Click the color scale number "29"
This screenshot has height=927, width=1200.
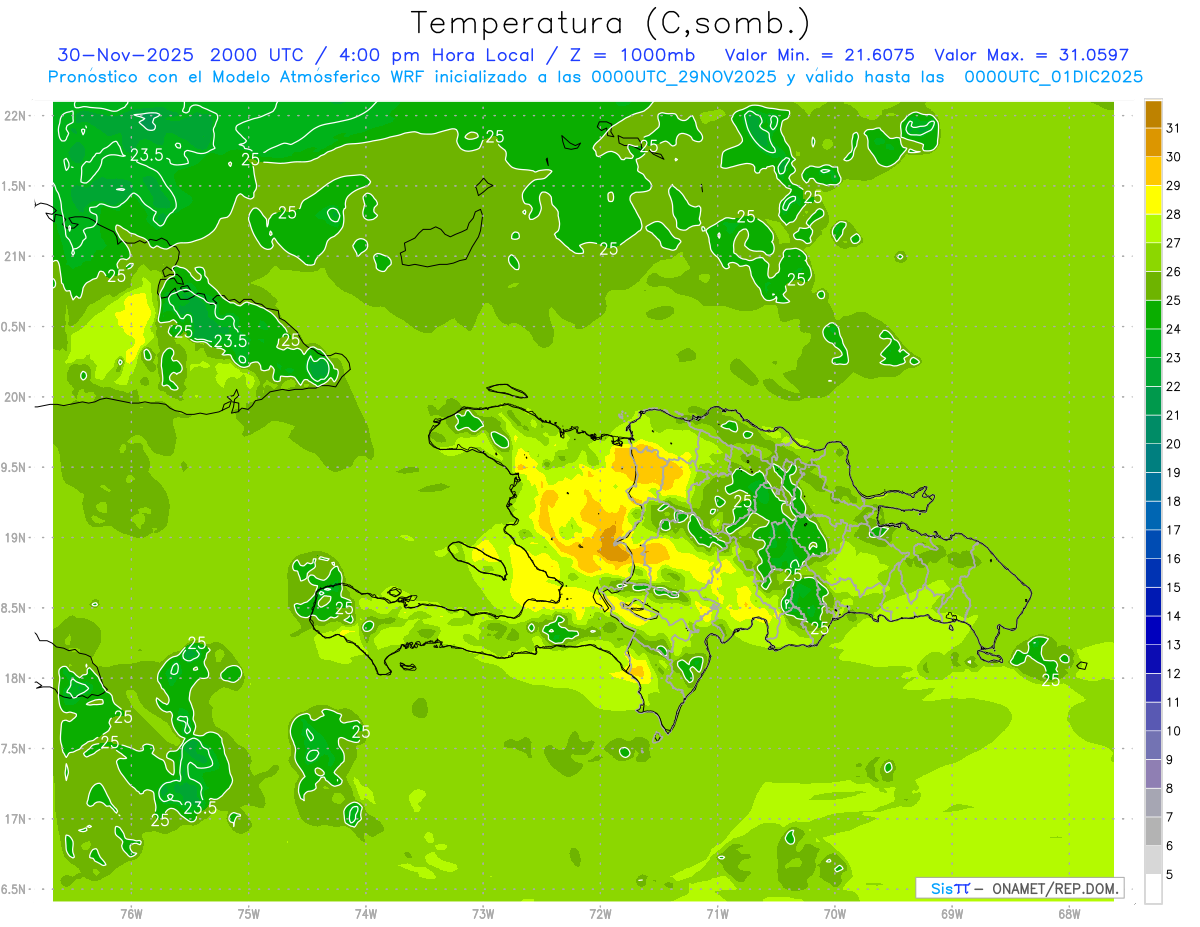[x=1173, y=186]
